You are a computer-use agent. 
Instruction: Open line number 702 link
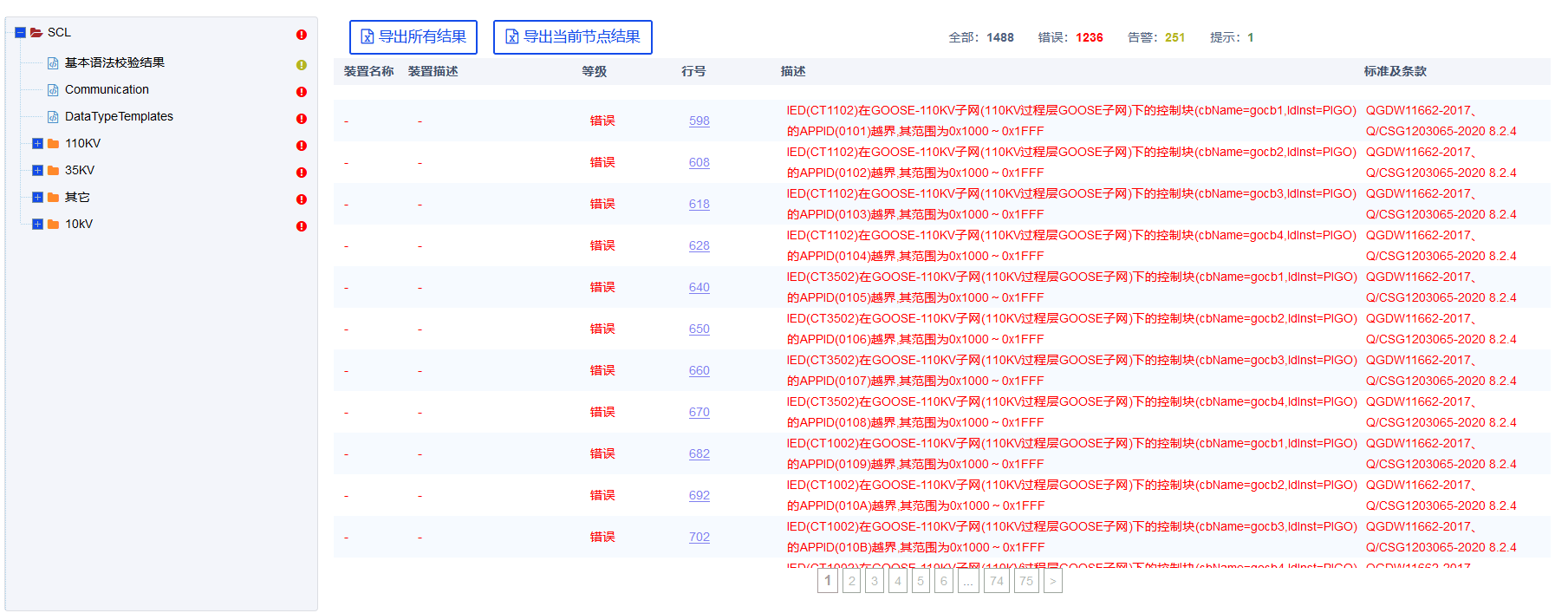699,537
